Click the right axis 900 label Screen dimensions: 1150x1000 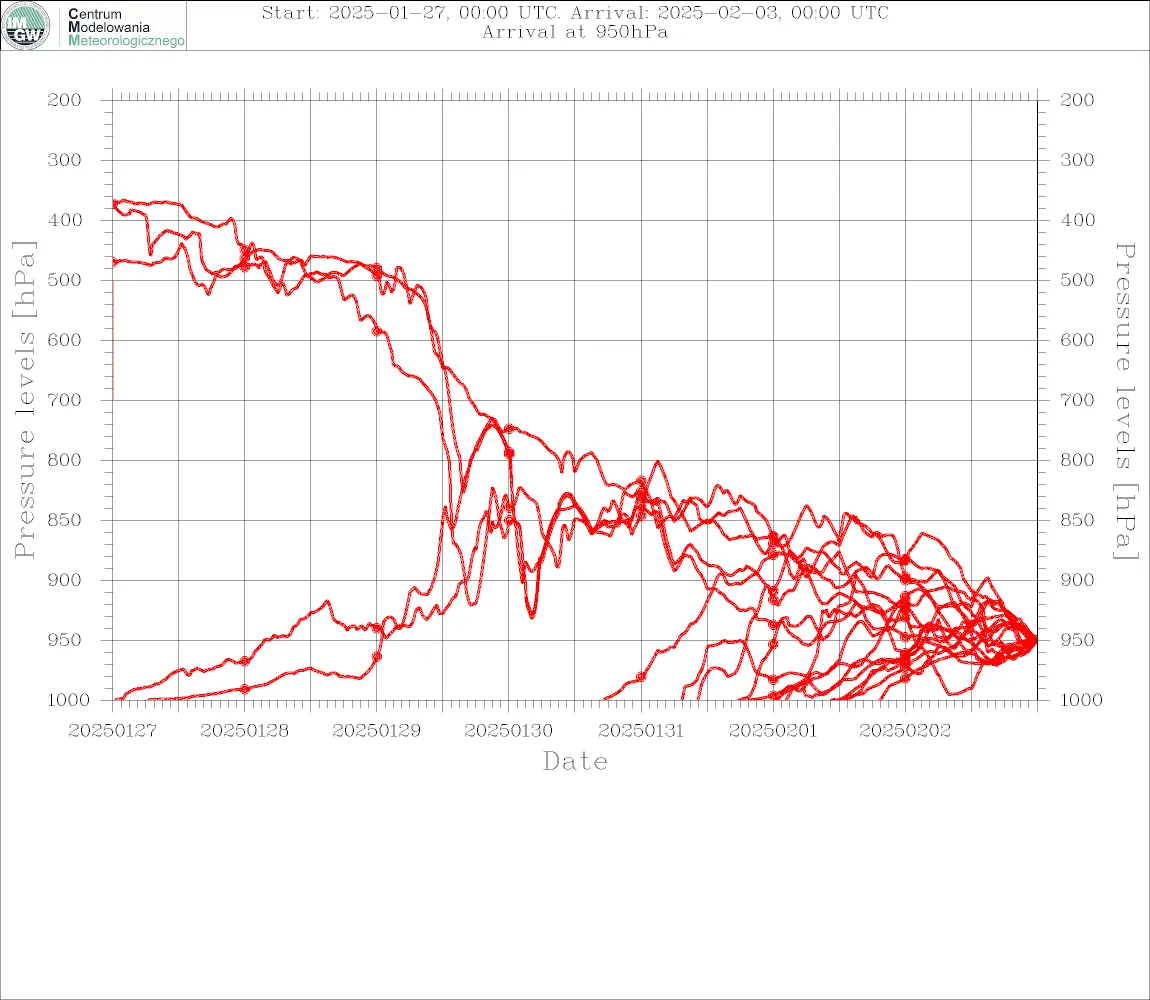coord(1077,580)
